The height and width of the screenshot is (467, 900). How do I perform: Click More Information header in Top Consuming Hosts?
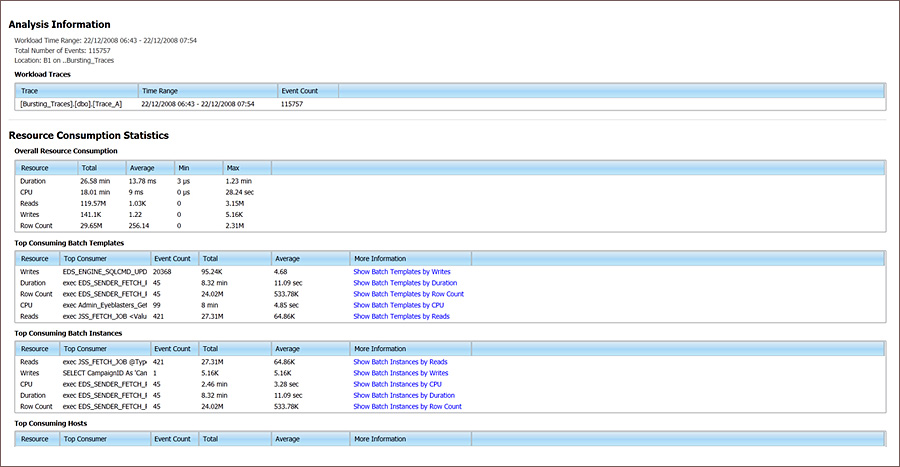click(x=410, y=439)
